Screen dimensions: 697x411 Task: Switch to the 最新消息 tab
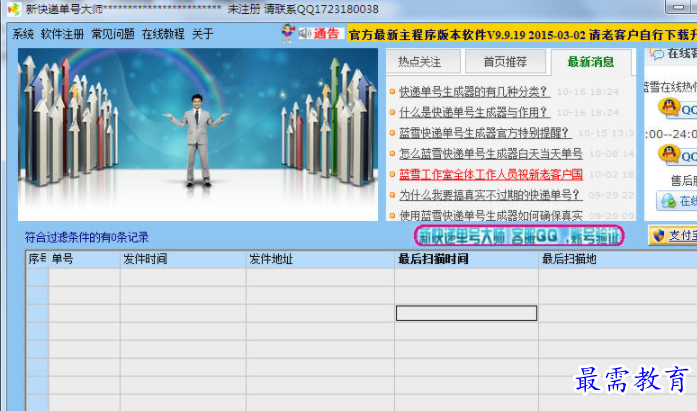click(x=591, y=62)
